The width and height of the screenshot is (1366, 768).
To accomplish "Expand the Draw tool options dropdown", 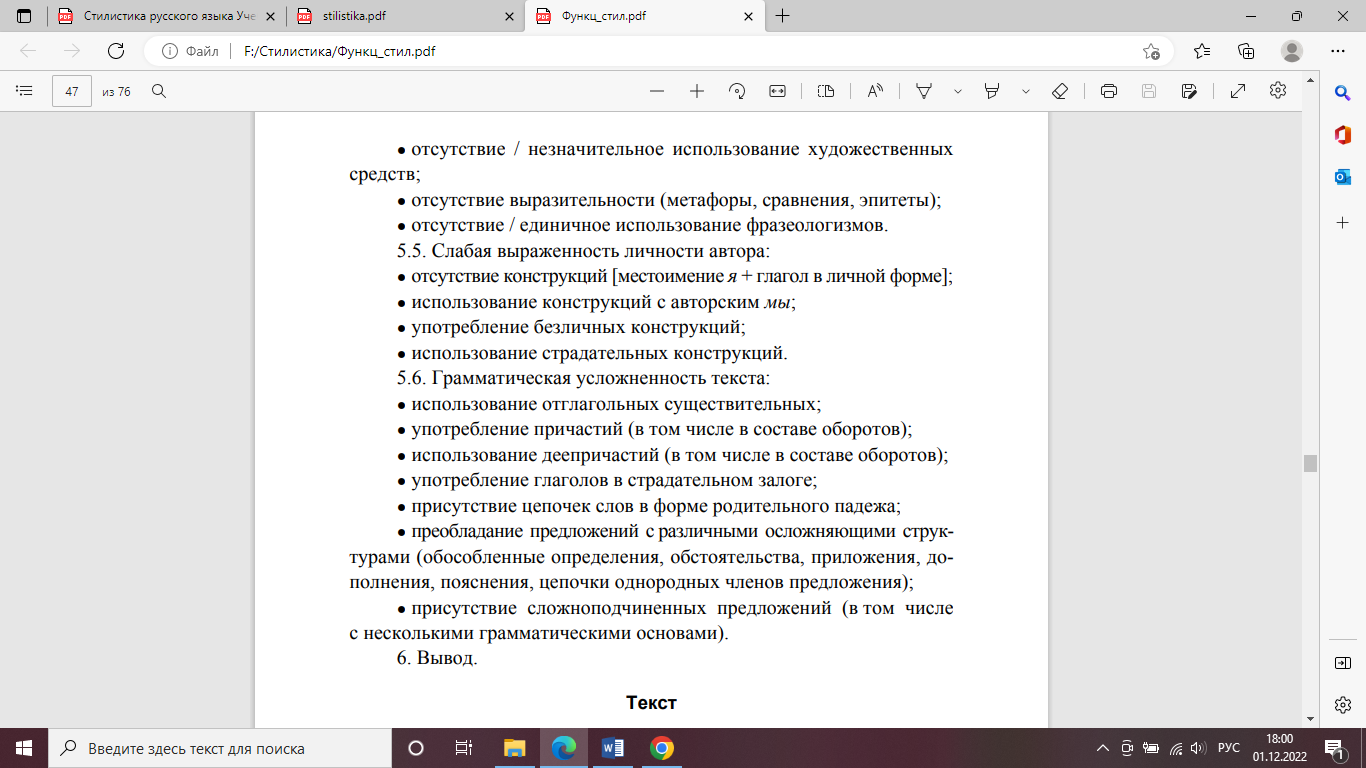I will tap(958, 91).
